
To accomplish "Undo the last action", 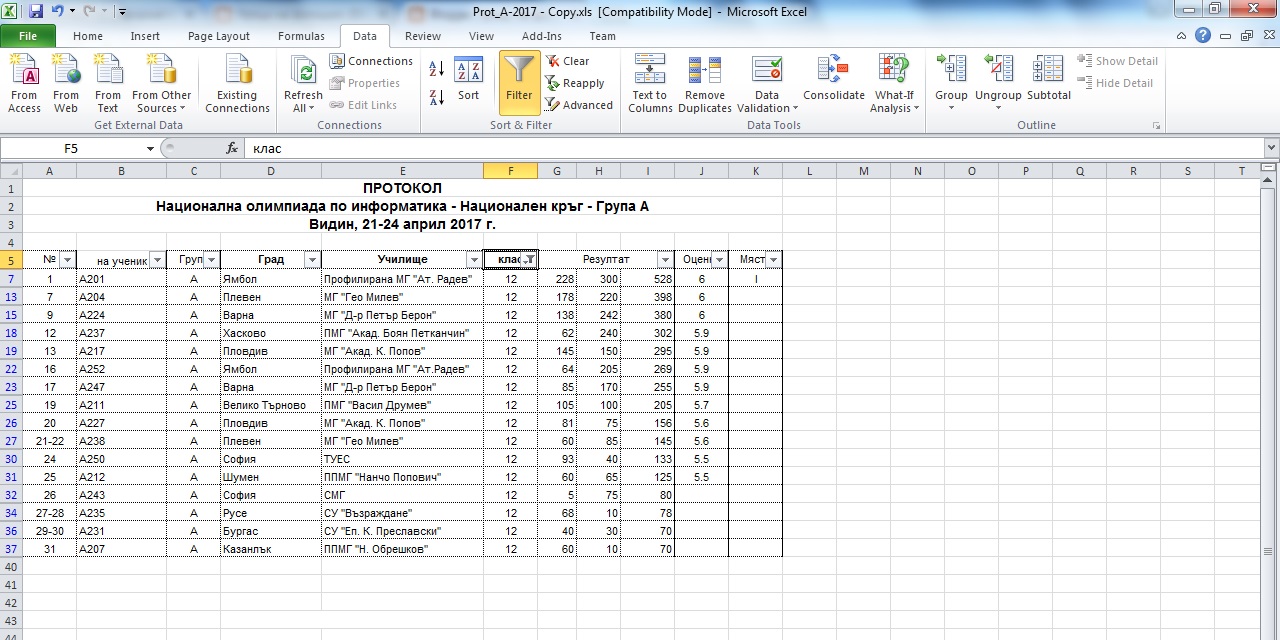I will pos(57,12).
